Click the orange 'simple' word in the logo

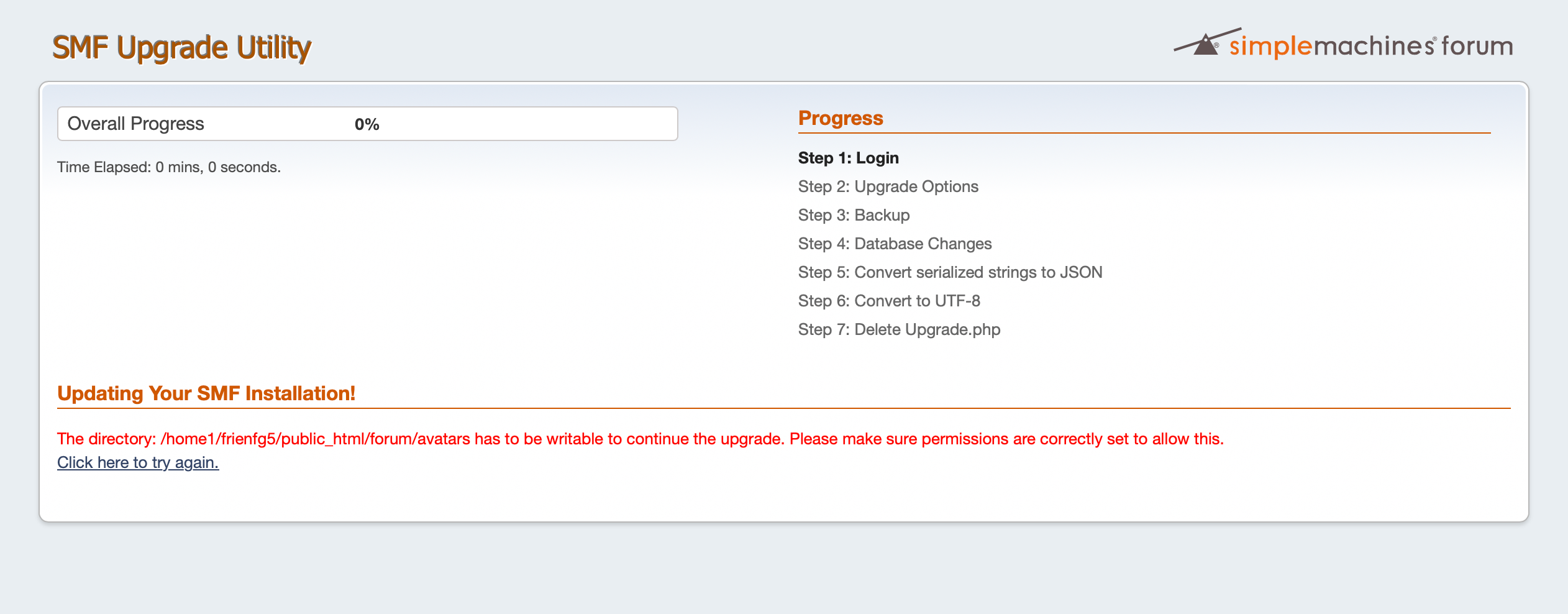[1270, 47]
